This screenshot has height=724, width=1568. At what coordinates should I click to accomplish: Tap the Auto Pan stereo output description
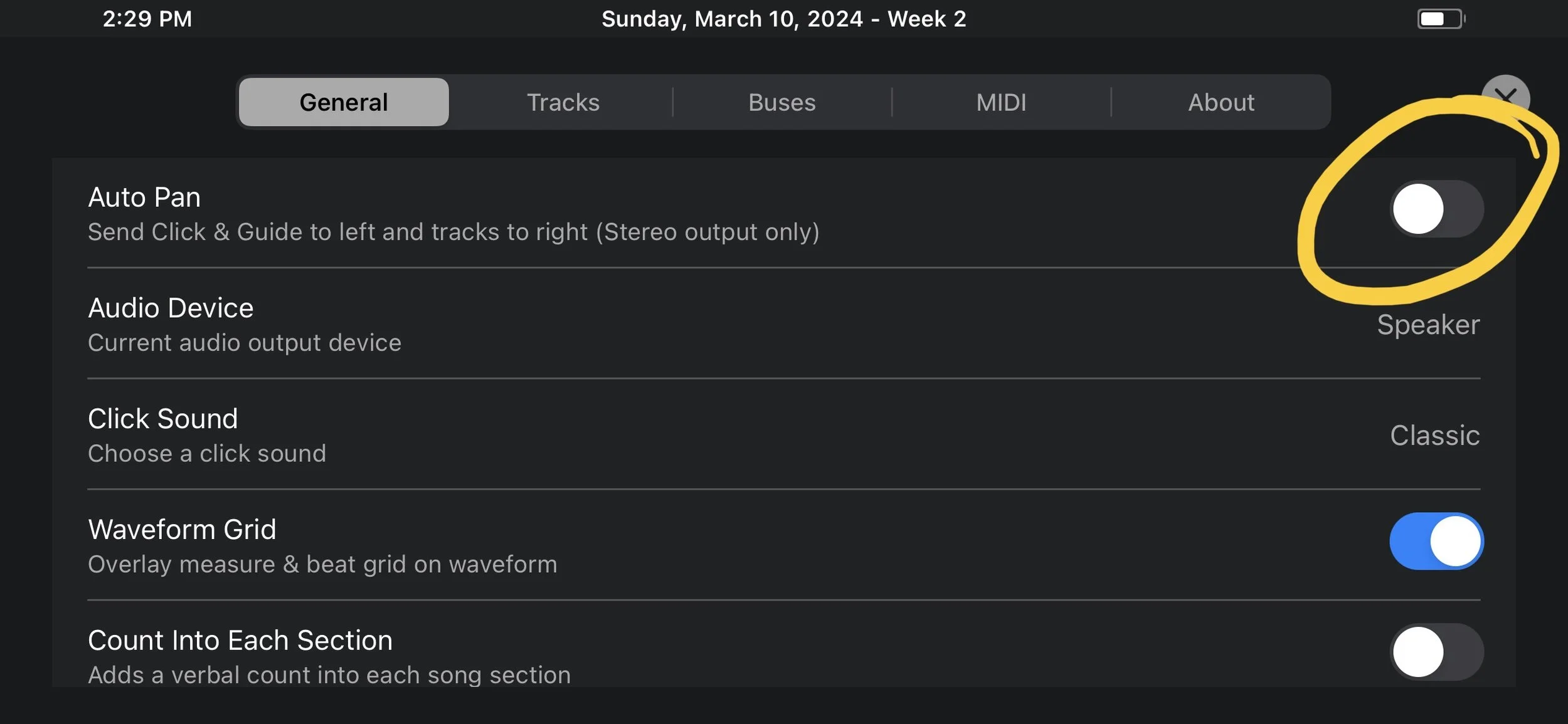click(x=453, y=232)
